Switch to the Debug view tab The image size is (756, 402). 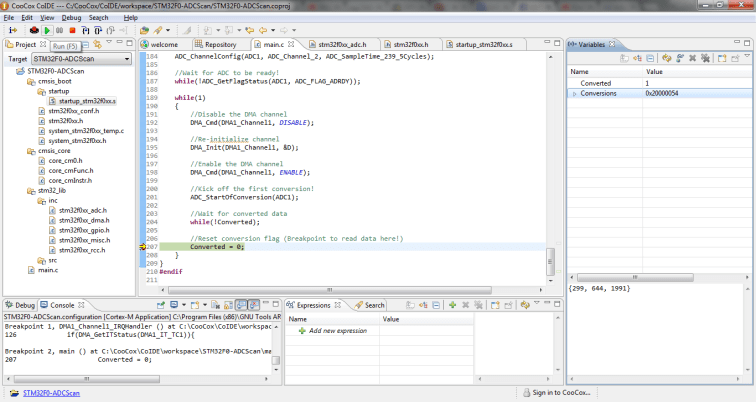20,305
